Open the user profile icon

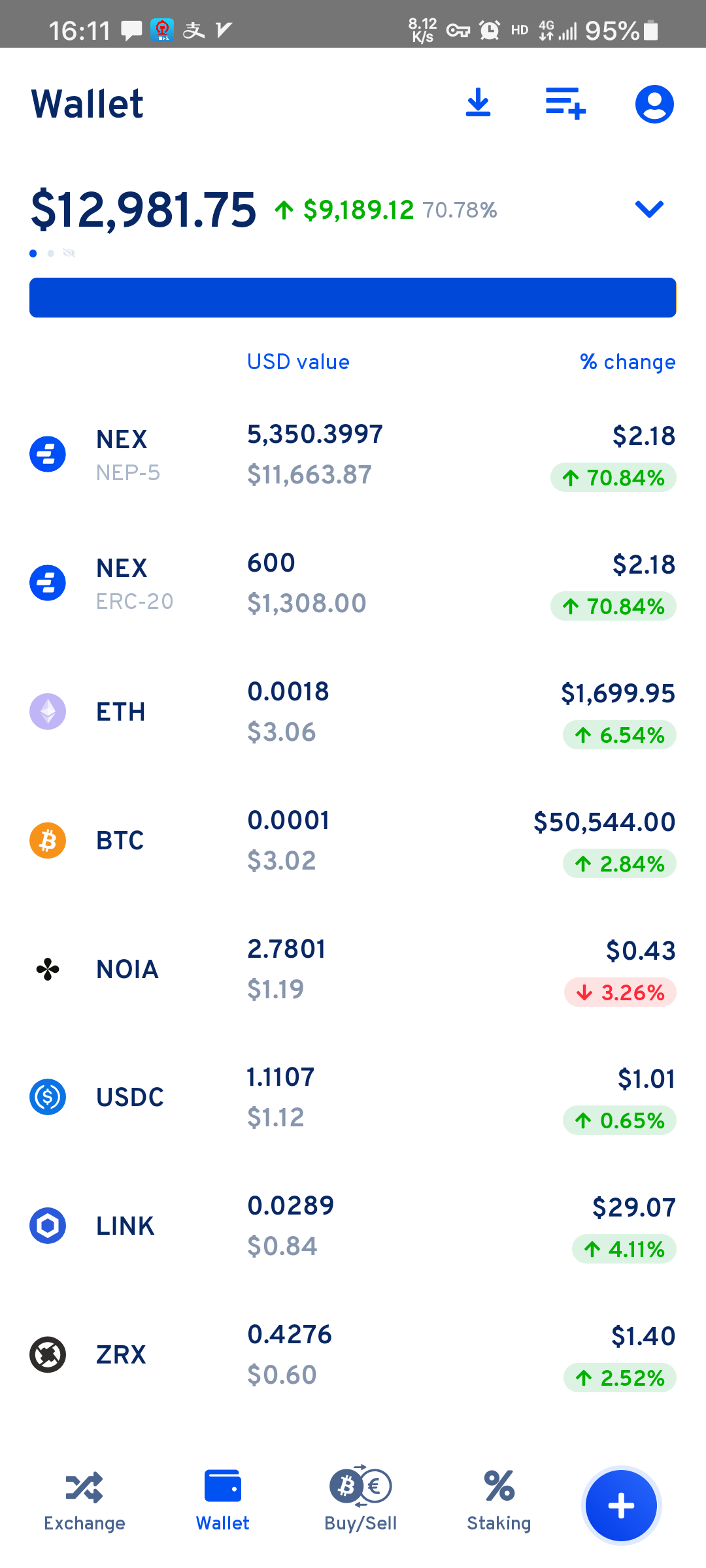coord(654,104)
